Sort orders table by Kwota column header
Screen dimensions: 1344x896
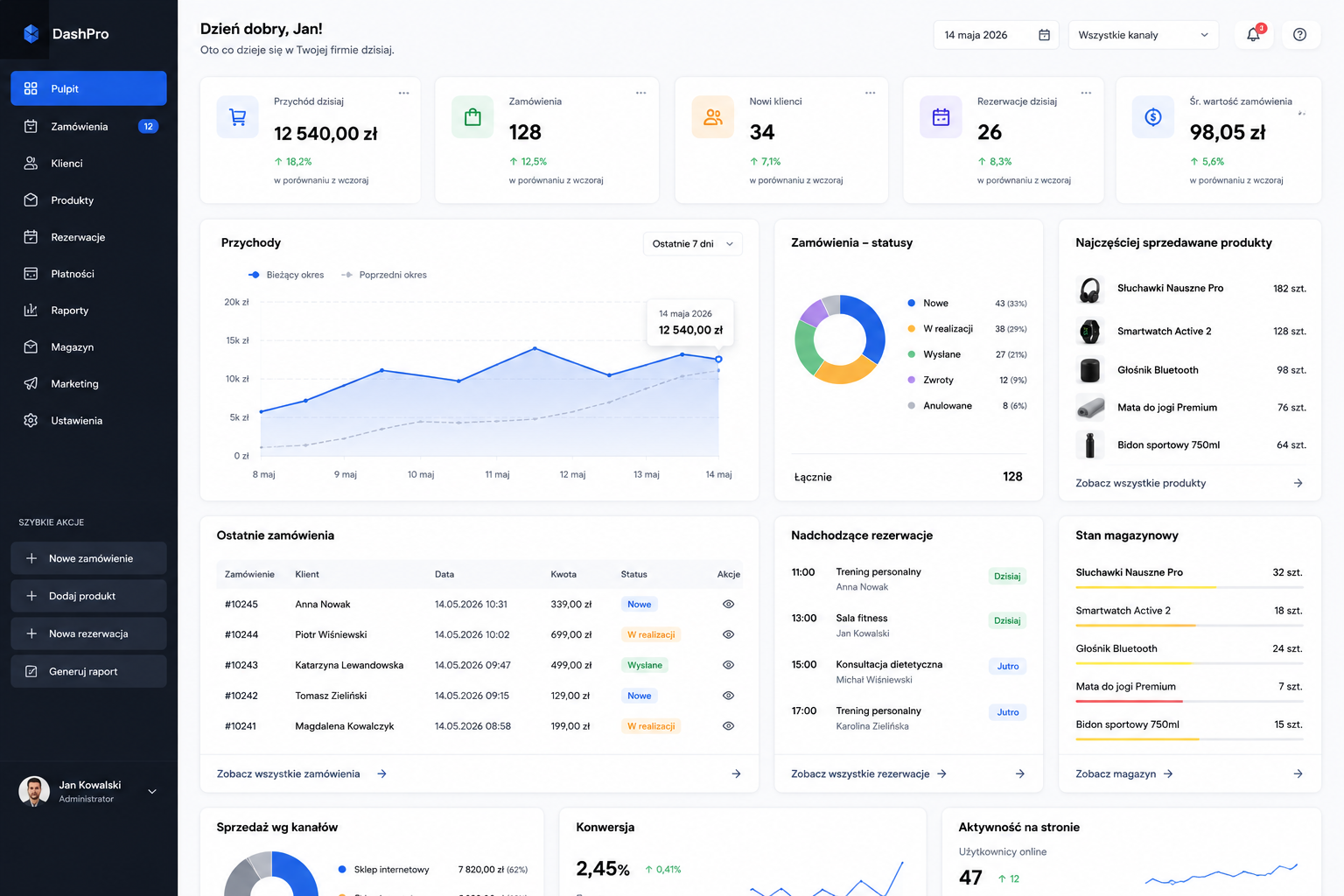(563, 575)
